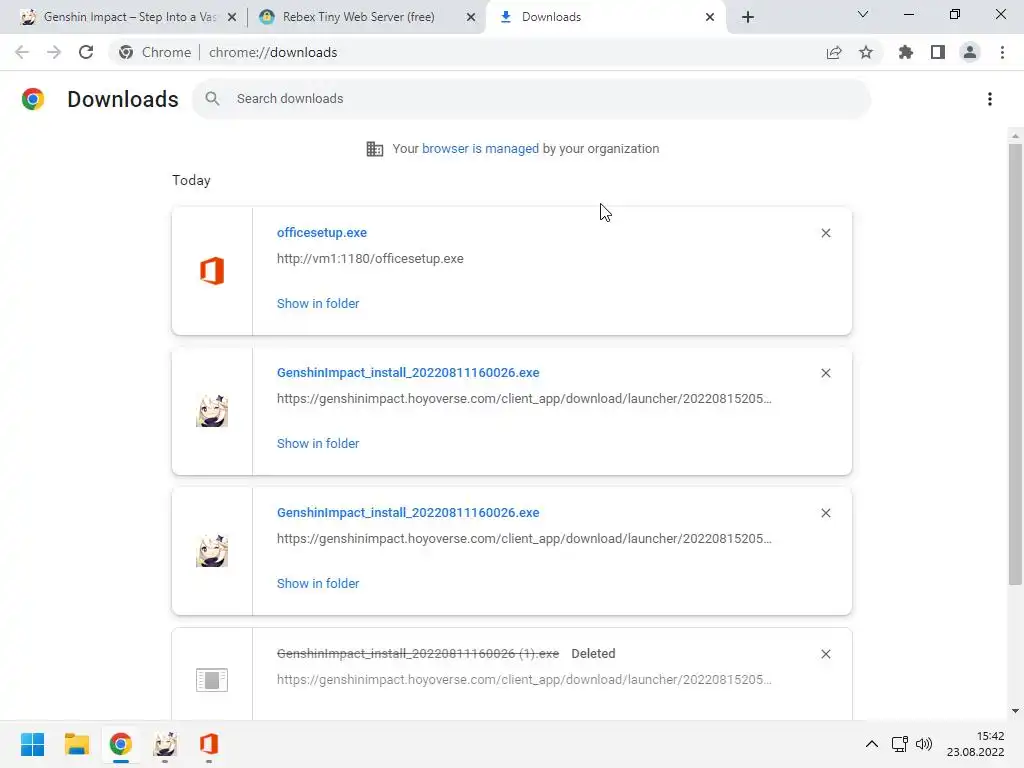Click the source URL of the second Genshin download

(x=524, y=398)
